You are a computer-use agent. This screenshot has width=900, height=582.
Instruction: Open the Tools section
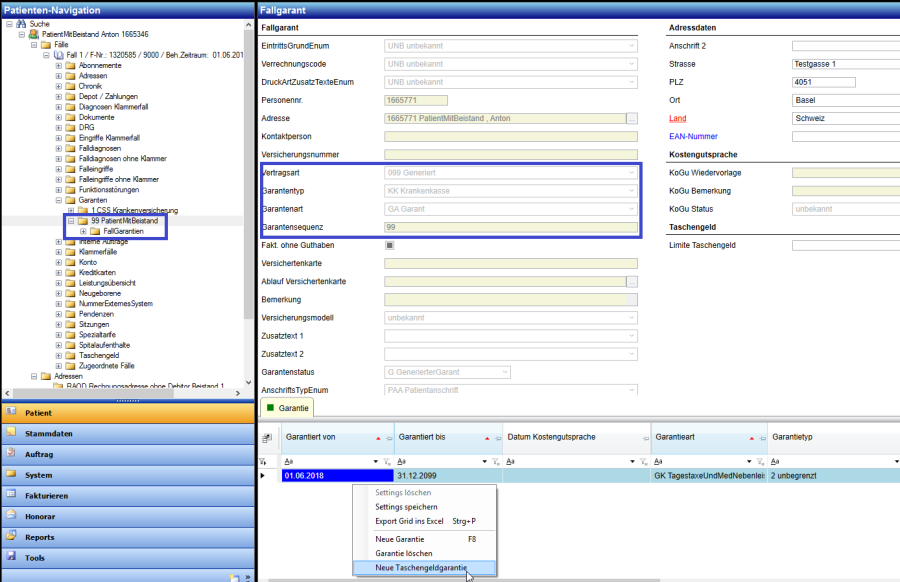35,558
